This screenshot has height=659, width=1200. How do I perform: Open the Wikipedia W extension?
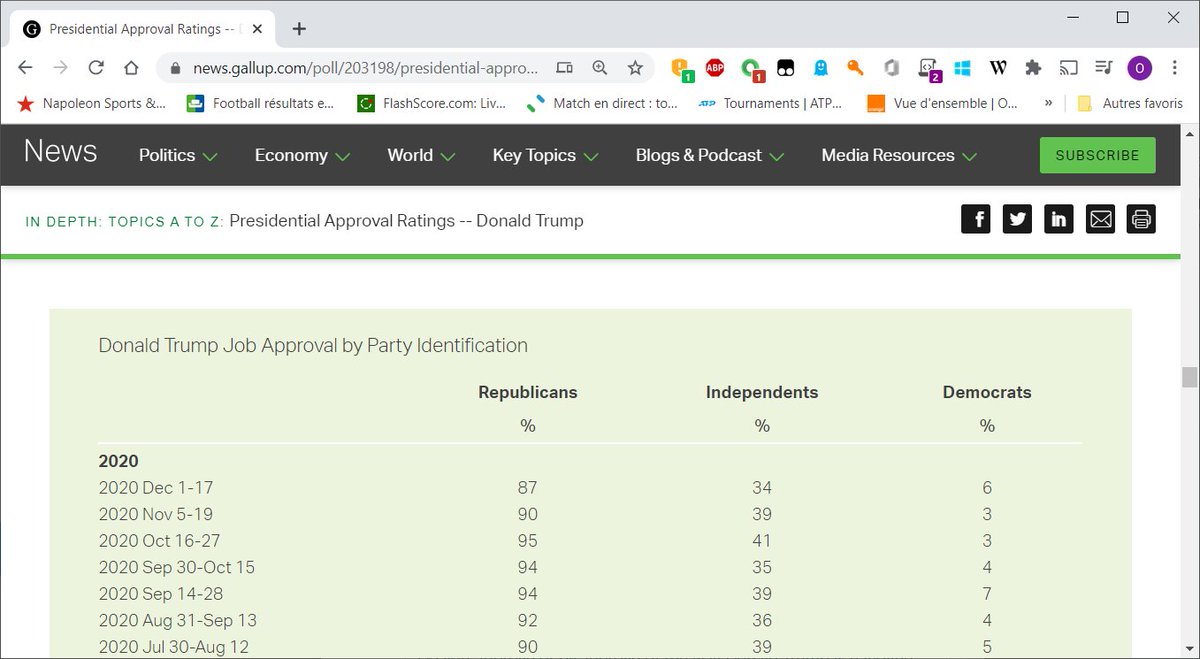[998, 68]
